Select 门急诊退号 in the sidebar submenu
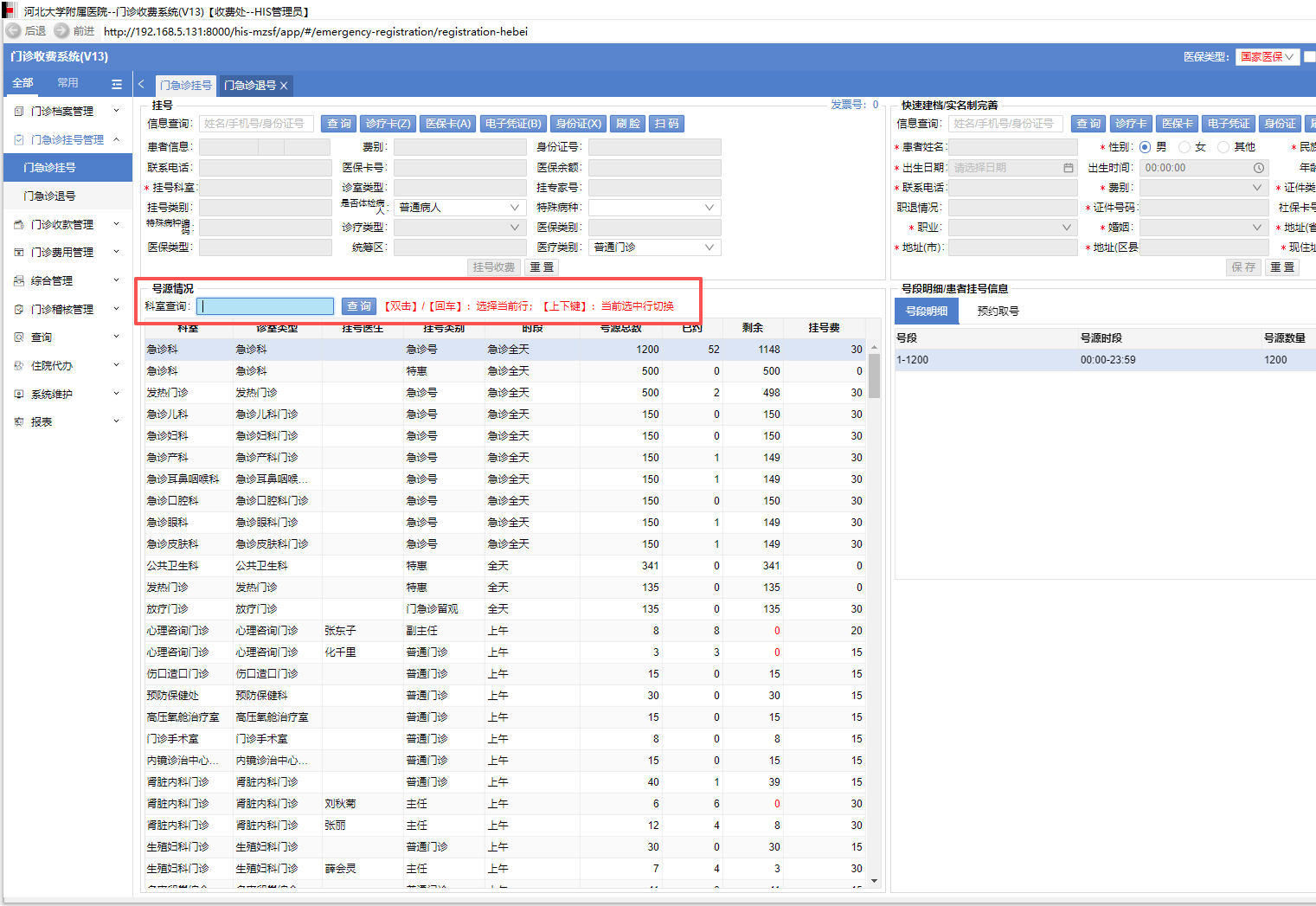The image size is (1316, 906). click(x=67, y=196)
